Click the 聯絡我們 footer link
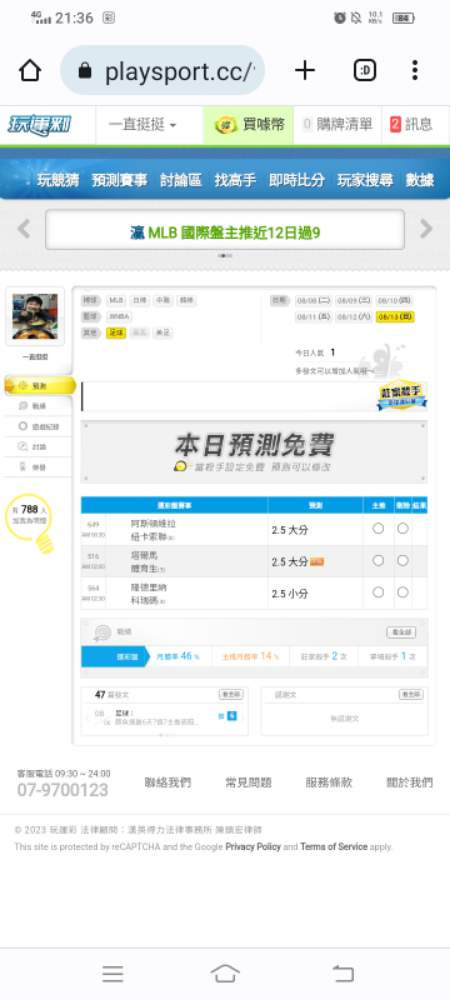The height and width of the screenshot is (1000, 450). 168,783
